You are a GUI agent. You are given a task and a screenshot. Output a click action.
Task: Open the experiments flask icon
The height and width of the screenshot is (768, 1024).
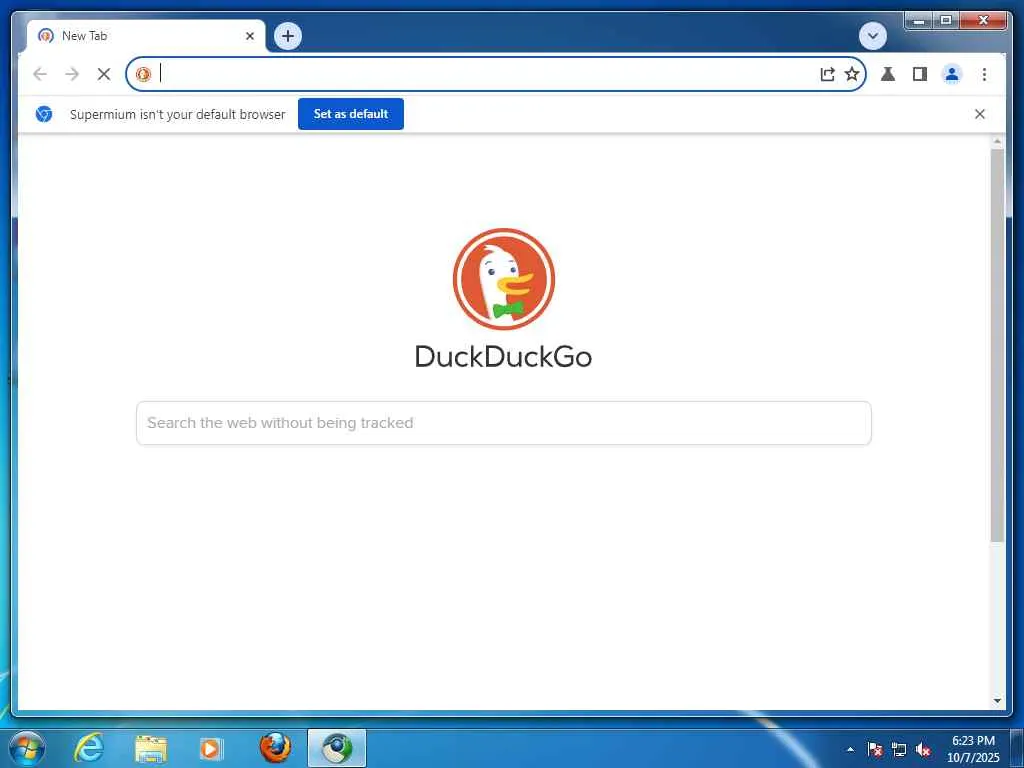pyautogui.click(x=888, y=74)
